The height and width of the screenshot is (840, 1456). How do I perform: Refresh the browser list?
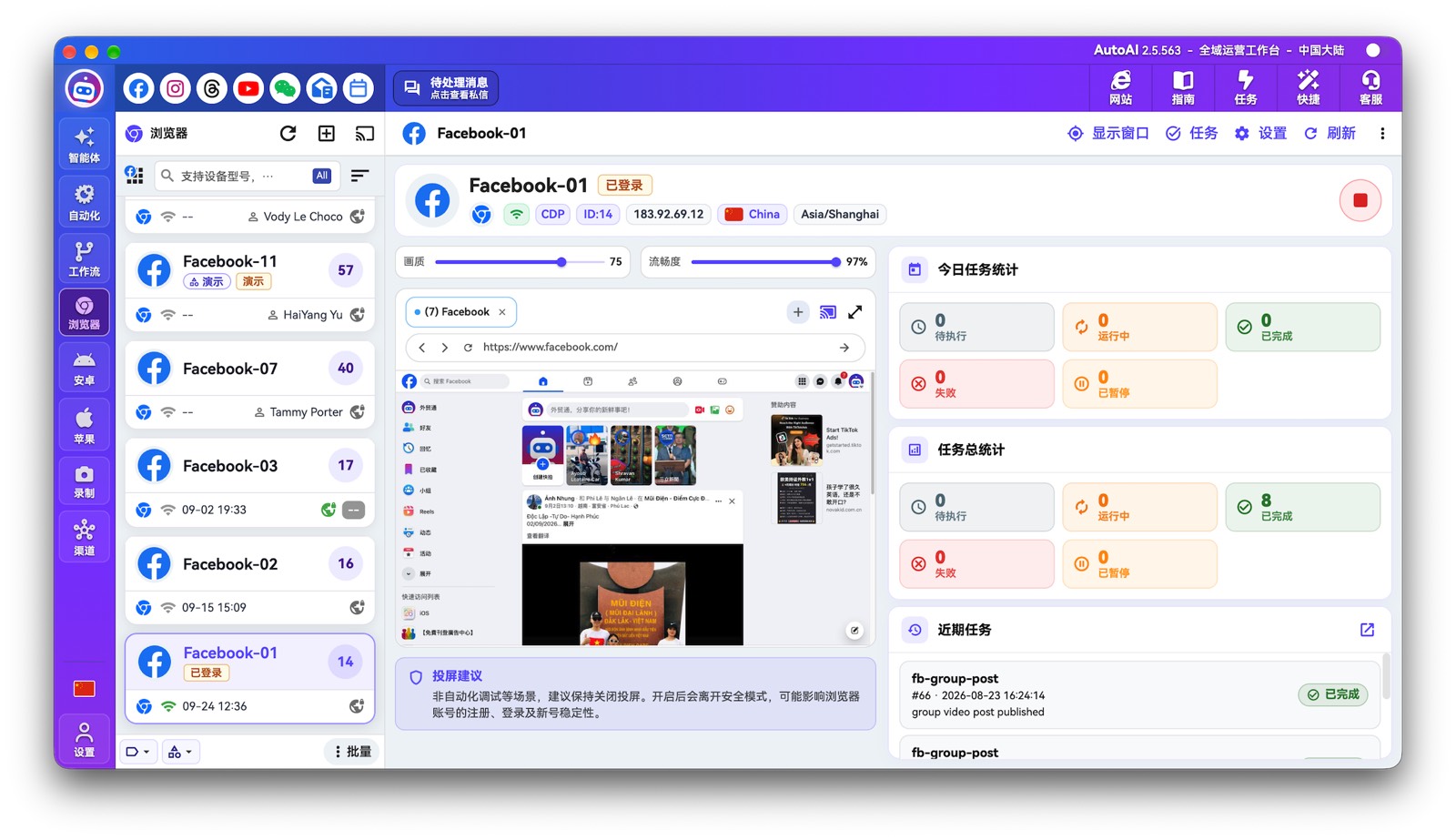tap(288, 133)
